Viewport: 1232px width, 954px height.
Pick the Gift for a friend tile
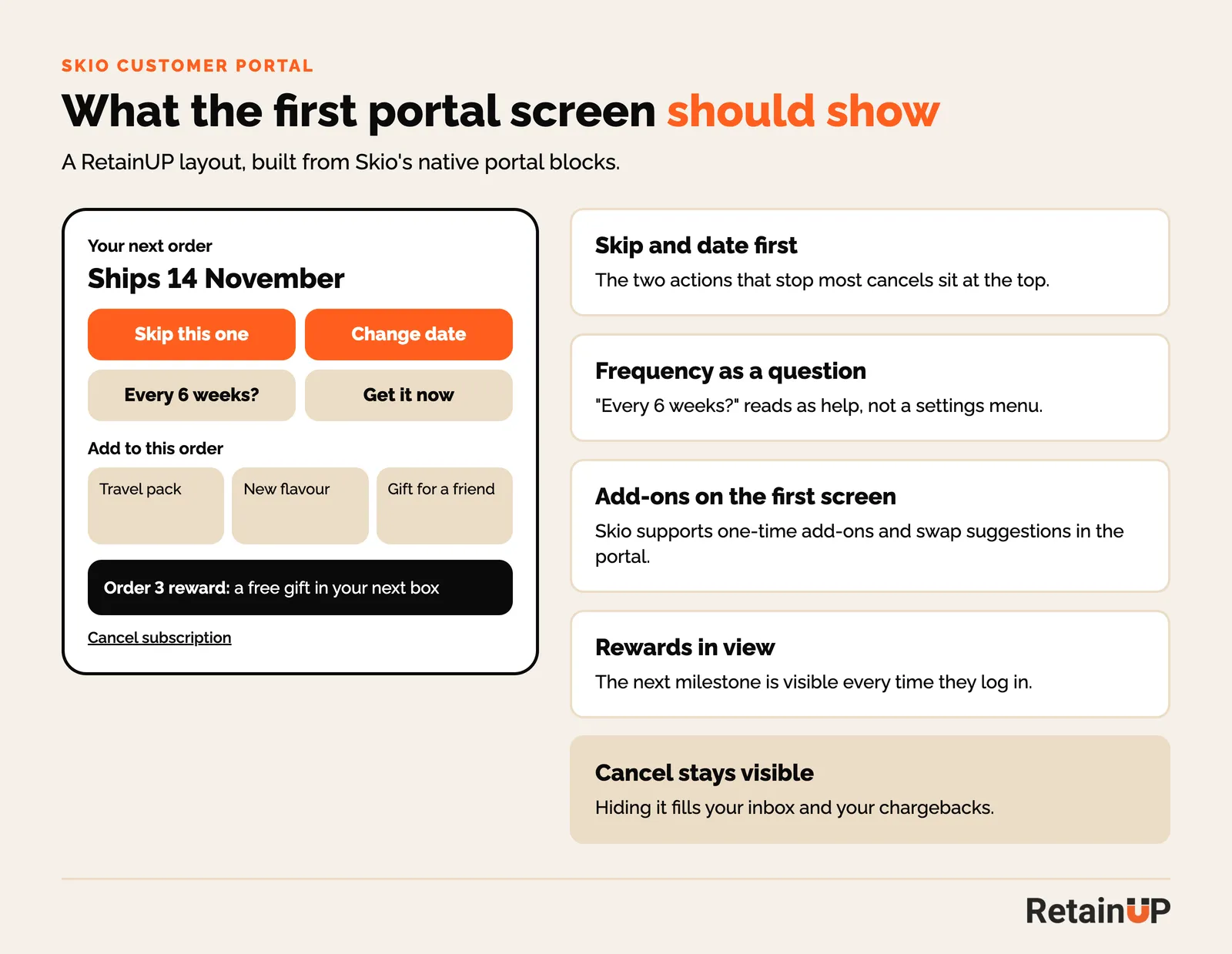point(444,506)
